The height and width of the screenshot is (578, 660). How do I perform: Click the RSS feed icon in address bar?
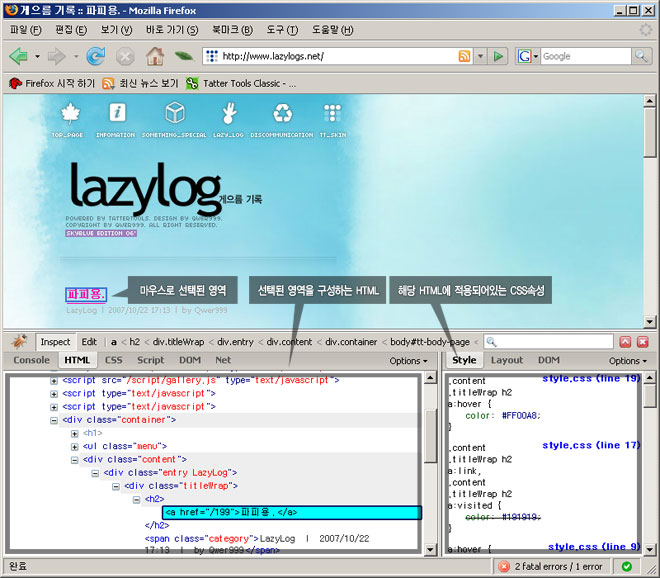point(464,56)
